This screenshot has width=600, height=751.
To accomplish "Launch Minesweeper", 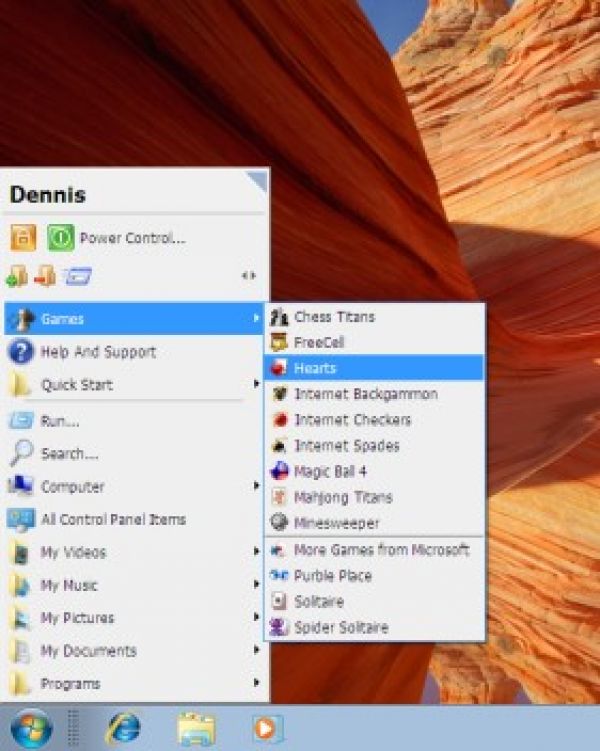I will [x=374, y=523].
